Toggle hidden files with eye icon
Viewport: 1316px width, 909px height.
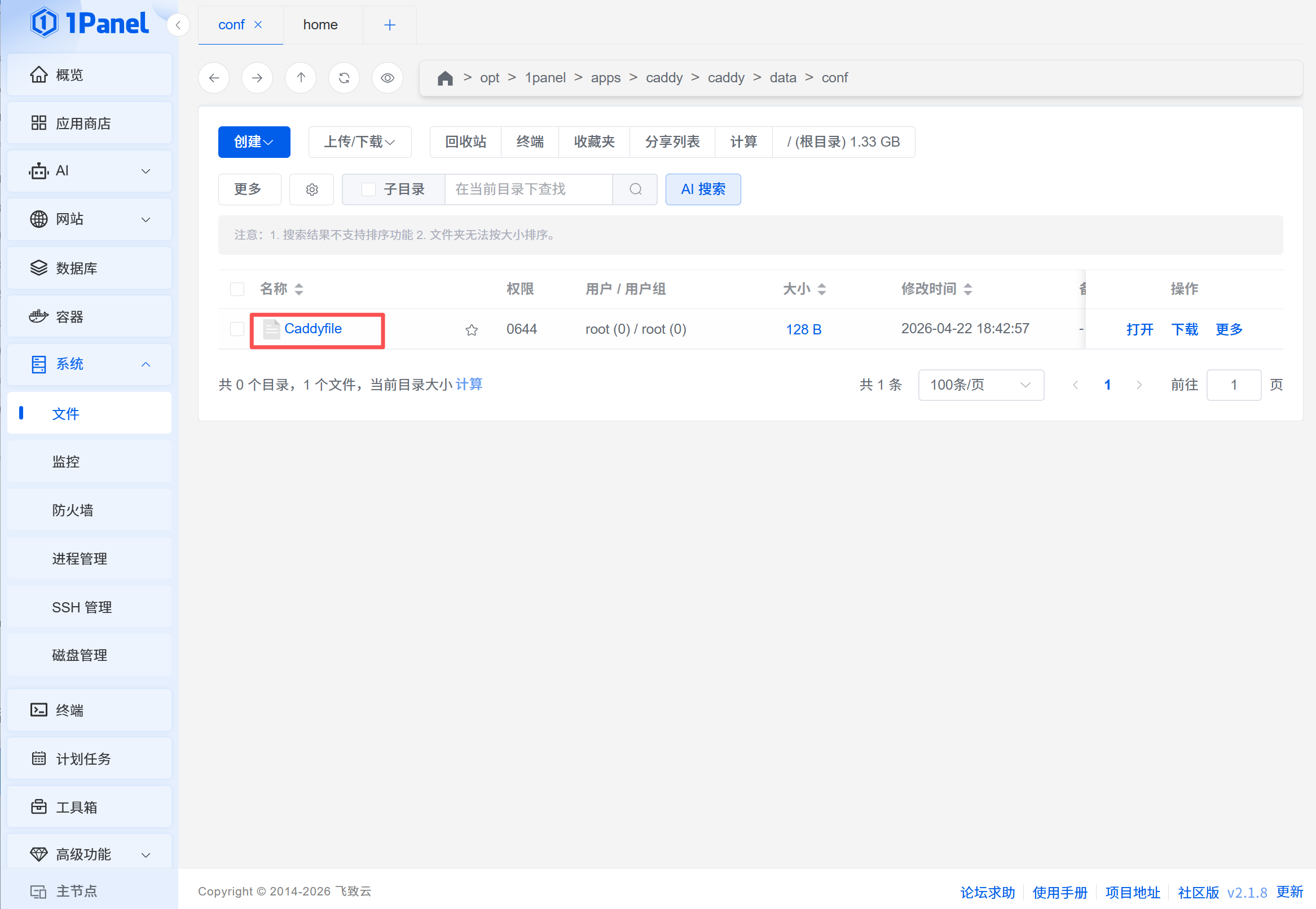coord(388,78)
